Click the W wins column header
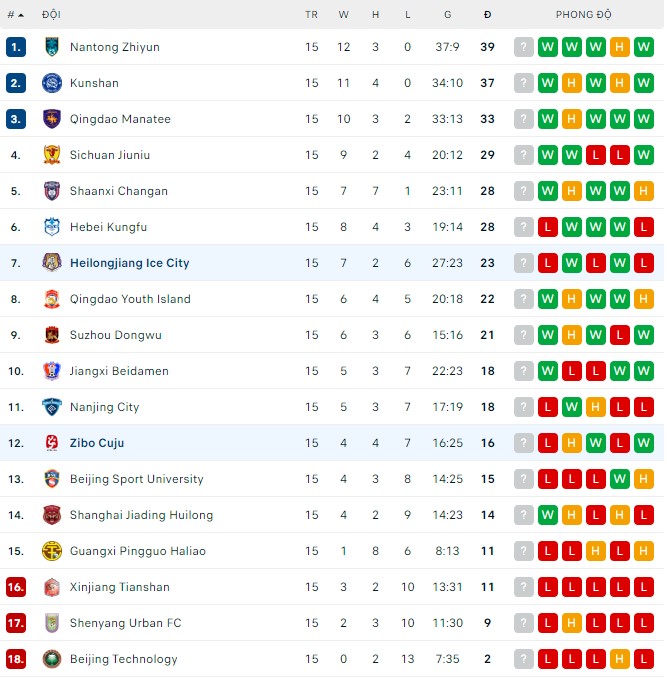This screenshot has height=679, width=667. [x=344, y=15]
